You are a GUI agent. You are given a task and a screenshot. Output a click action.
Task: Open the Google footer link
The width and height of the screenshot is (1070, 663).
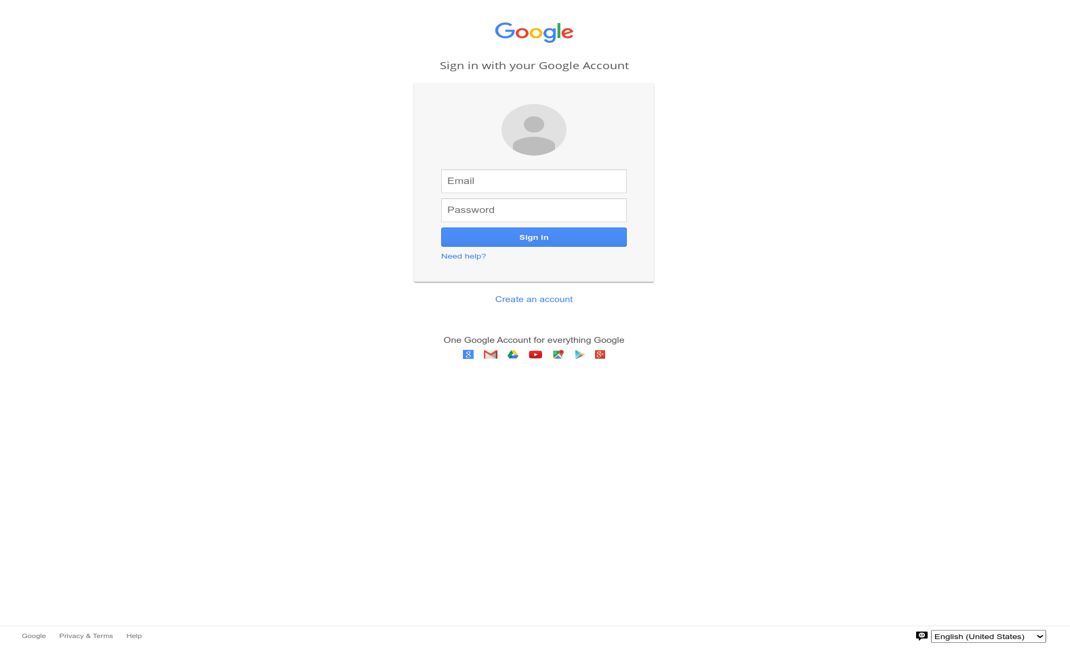tap(33, 636)
